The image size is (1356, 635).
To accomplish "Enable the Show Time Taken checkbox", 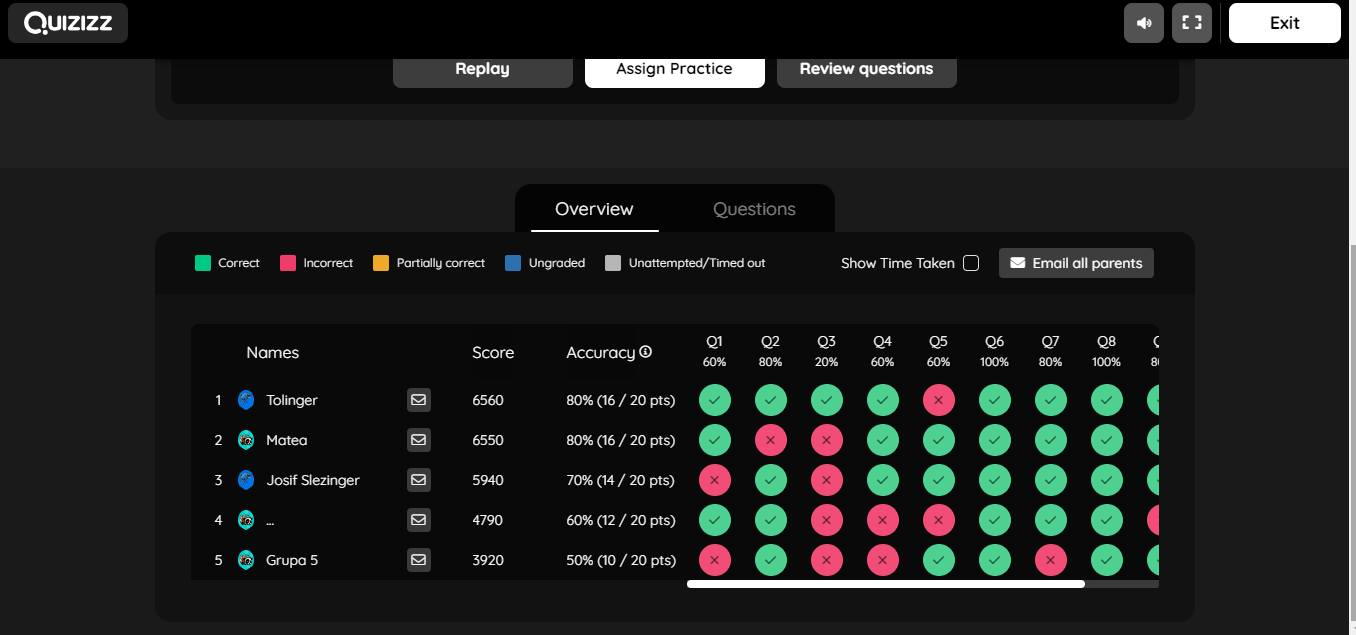I will point(971,263).
